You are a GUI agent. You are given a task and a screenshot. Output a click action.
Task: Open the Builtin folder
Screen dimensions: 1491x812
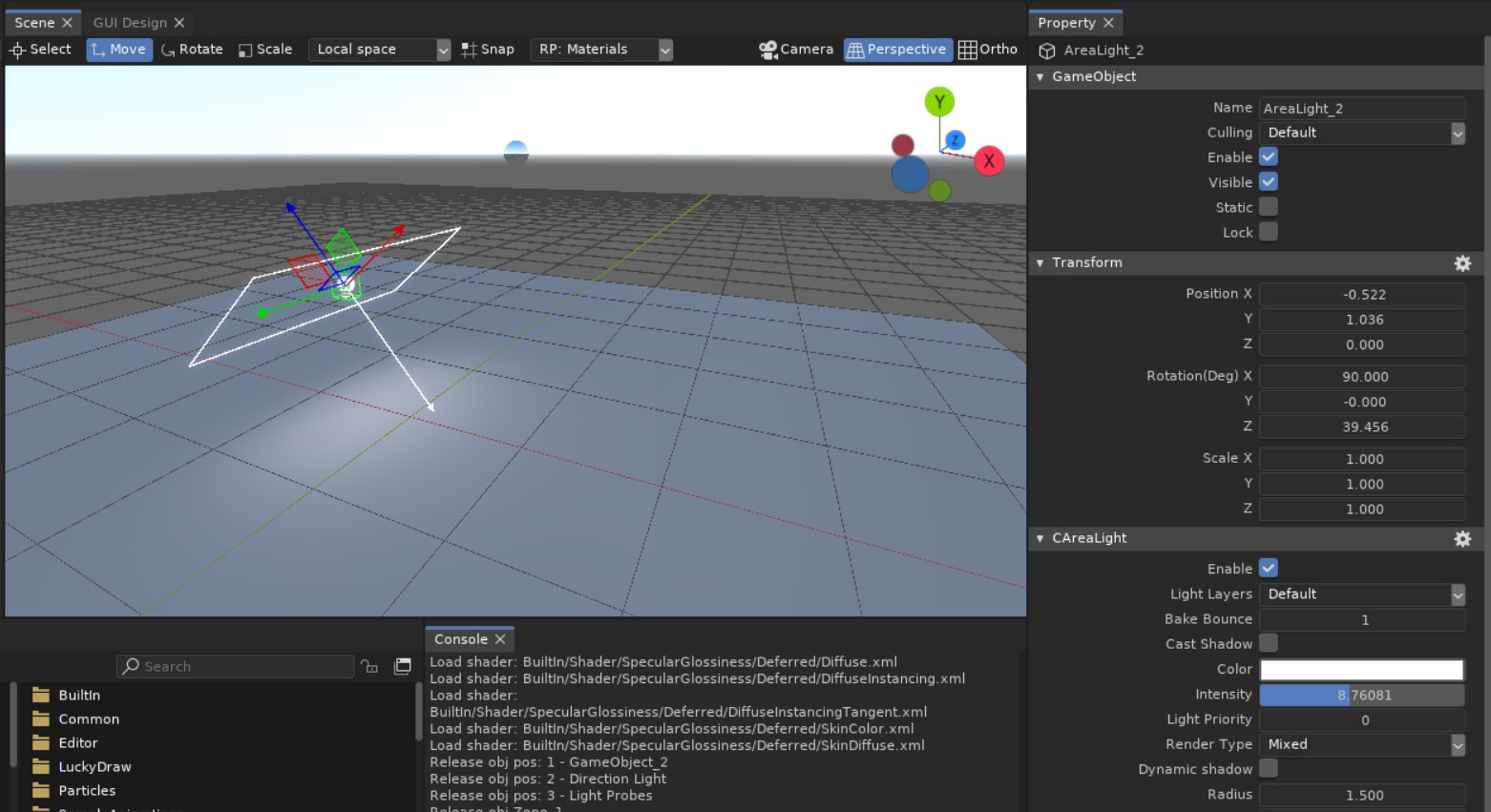[x=67, y=696]
